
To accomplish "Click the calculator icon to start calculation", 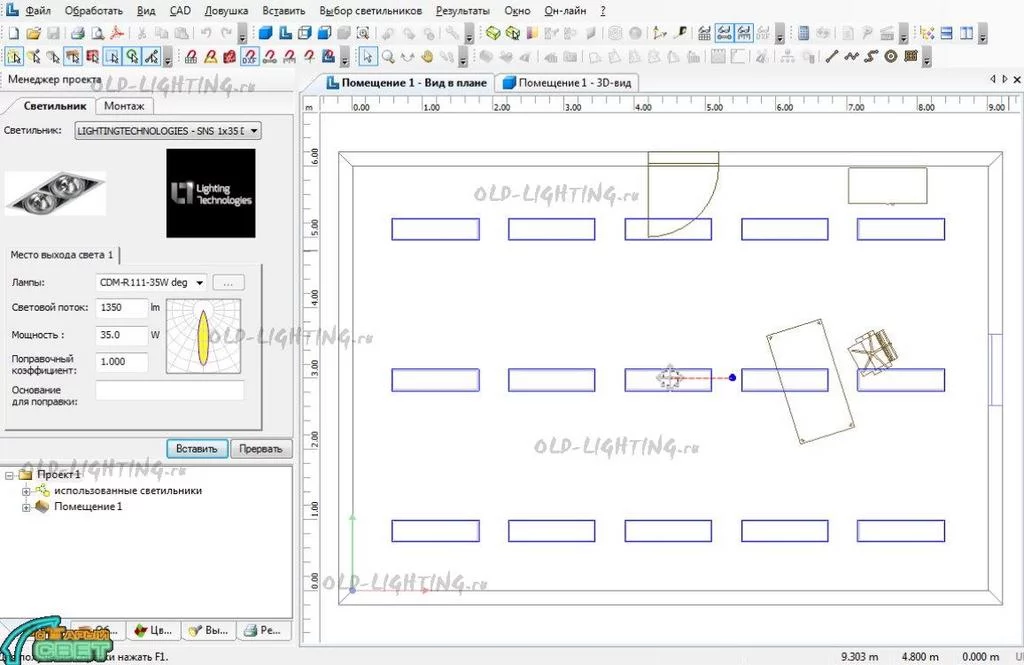I will pos(803,32).
